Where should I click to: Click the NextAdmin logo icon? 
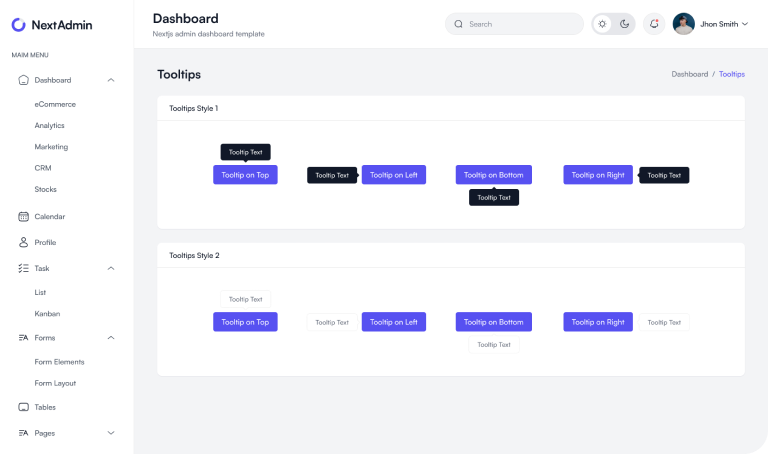point(19,24)
